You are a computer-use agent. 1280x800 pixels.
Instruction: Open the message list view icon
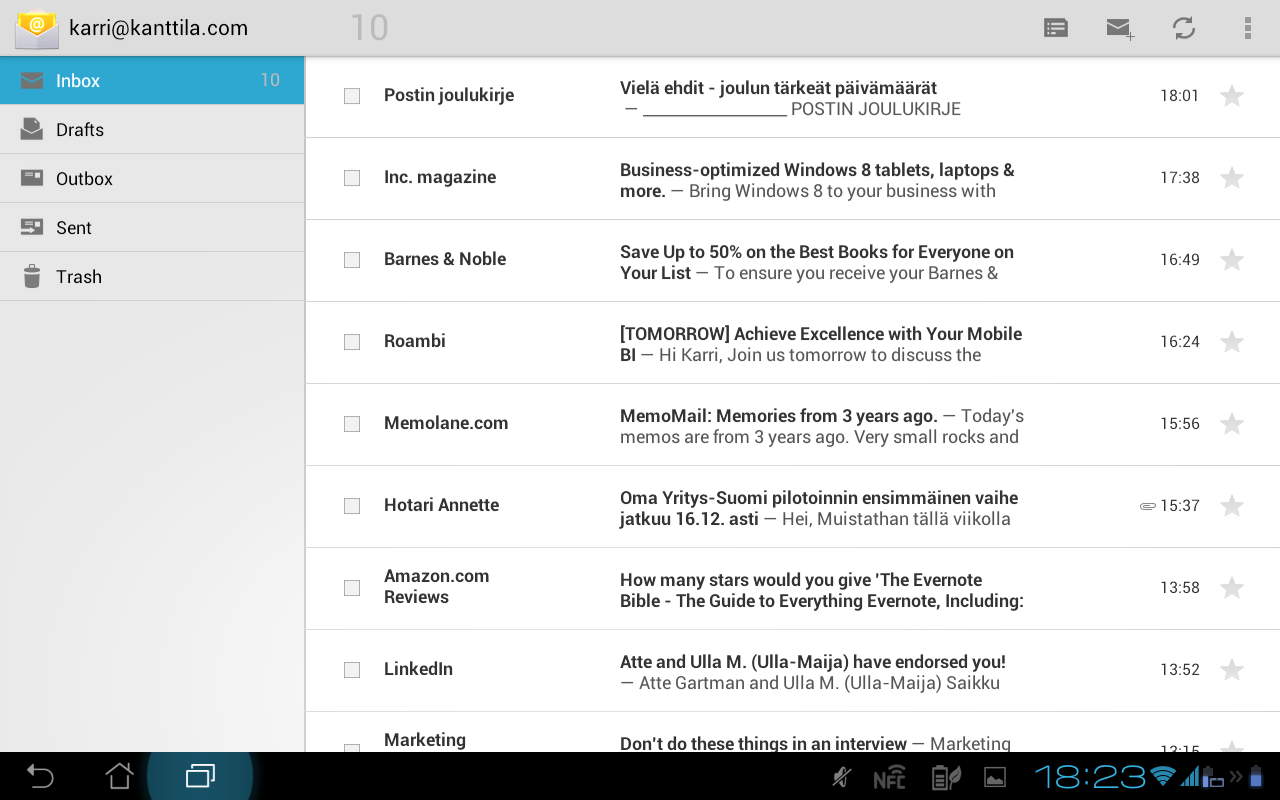1056,28
